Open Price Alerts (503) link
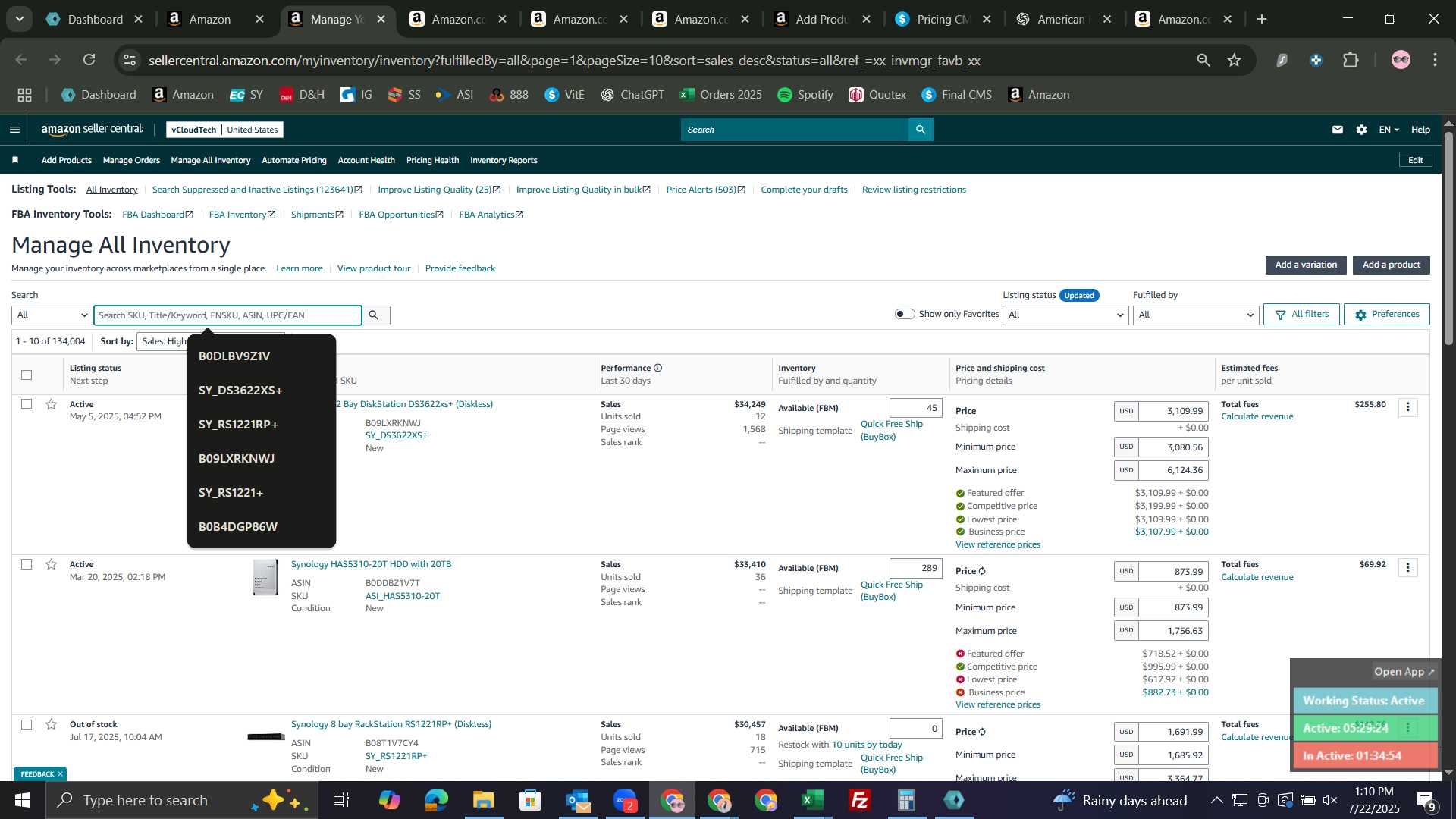 pyautogui.click(x=705, y=190)
